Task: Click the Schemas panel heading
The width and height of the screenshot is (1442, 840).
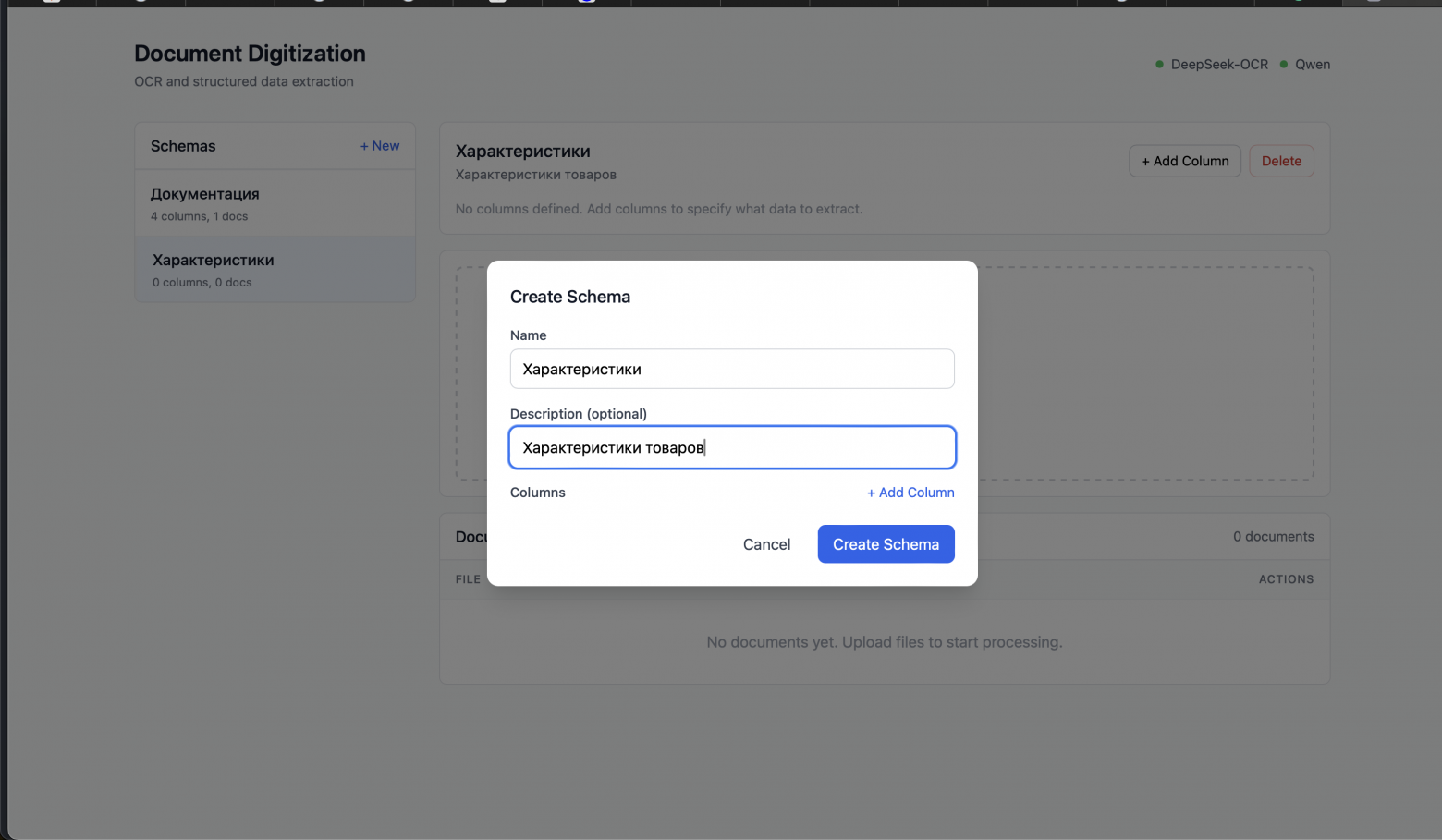Action: (x=183, y=146)
